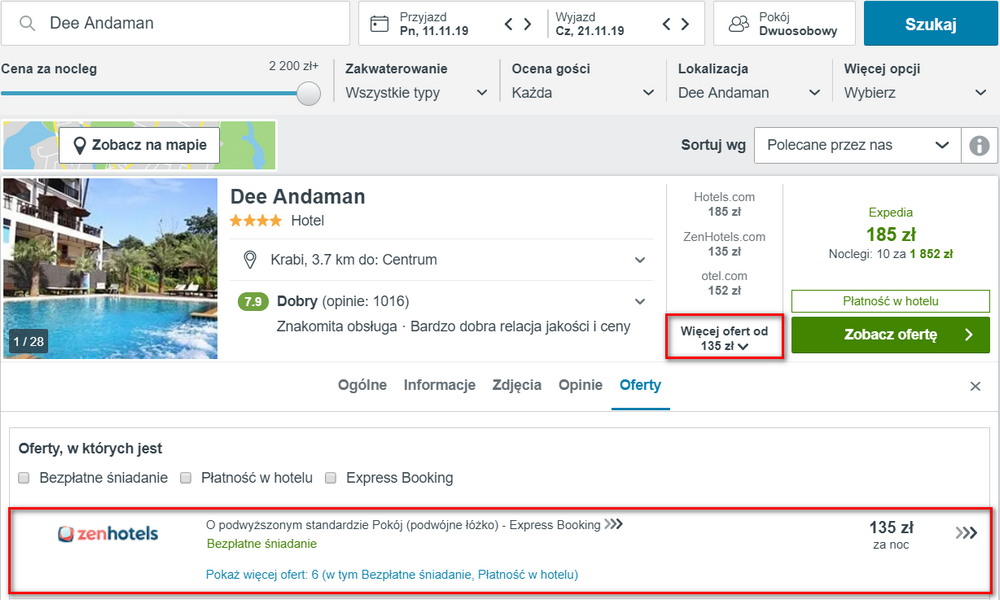The height and width of the screenshot is (600, 1000).
Task: Go to next departure date
Action: pos(685,24)
